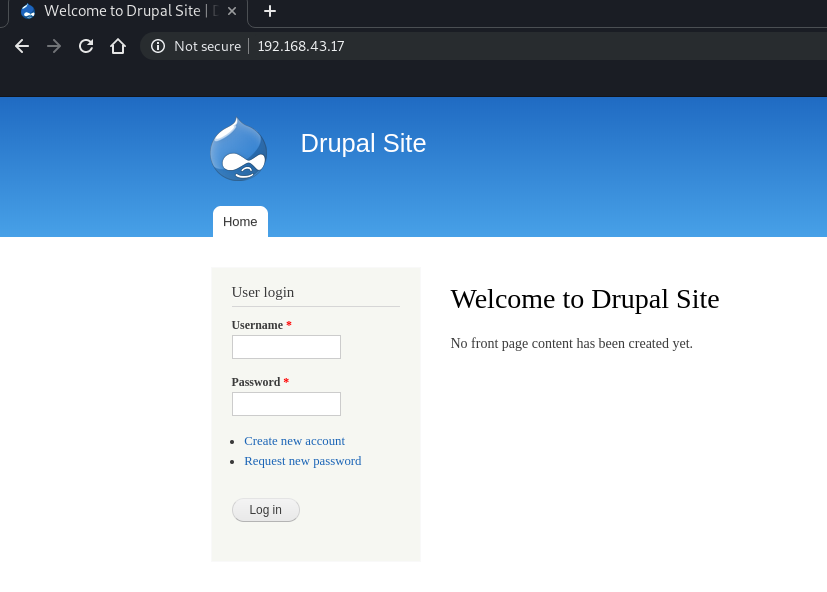Image resolution: width=827 pixels, height=592 pixels.
Task: Select text 'No front page content has been created yet.'
Action: (571, 343)
